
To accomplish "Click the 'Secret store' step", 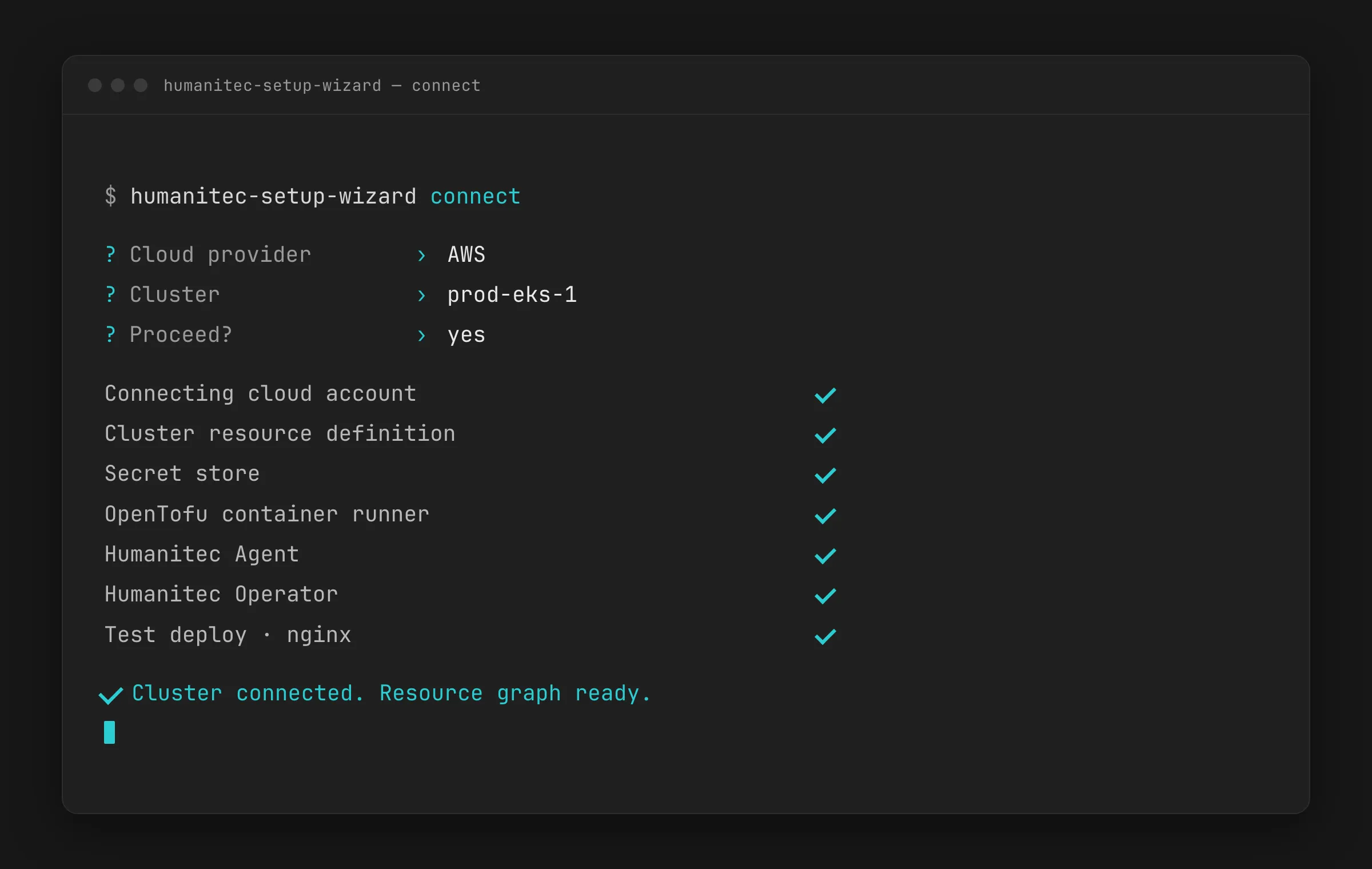I will [182, 473].
